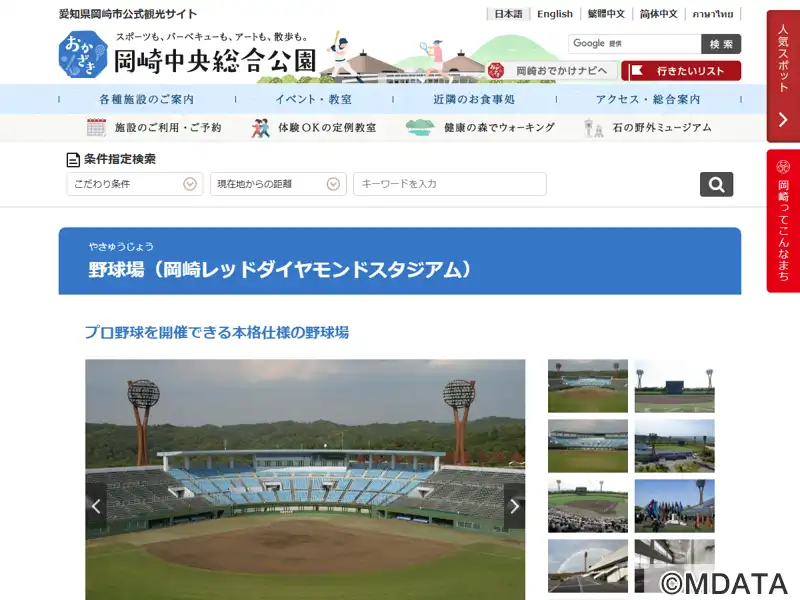
Task: Open the 岡崎ってこんなまち side tab
Action: pyautogui.click(x=783, y=221)
